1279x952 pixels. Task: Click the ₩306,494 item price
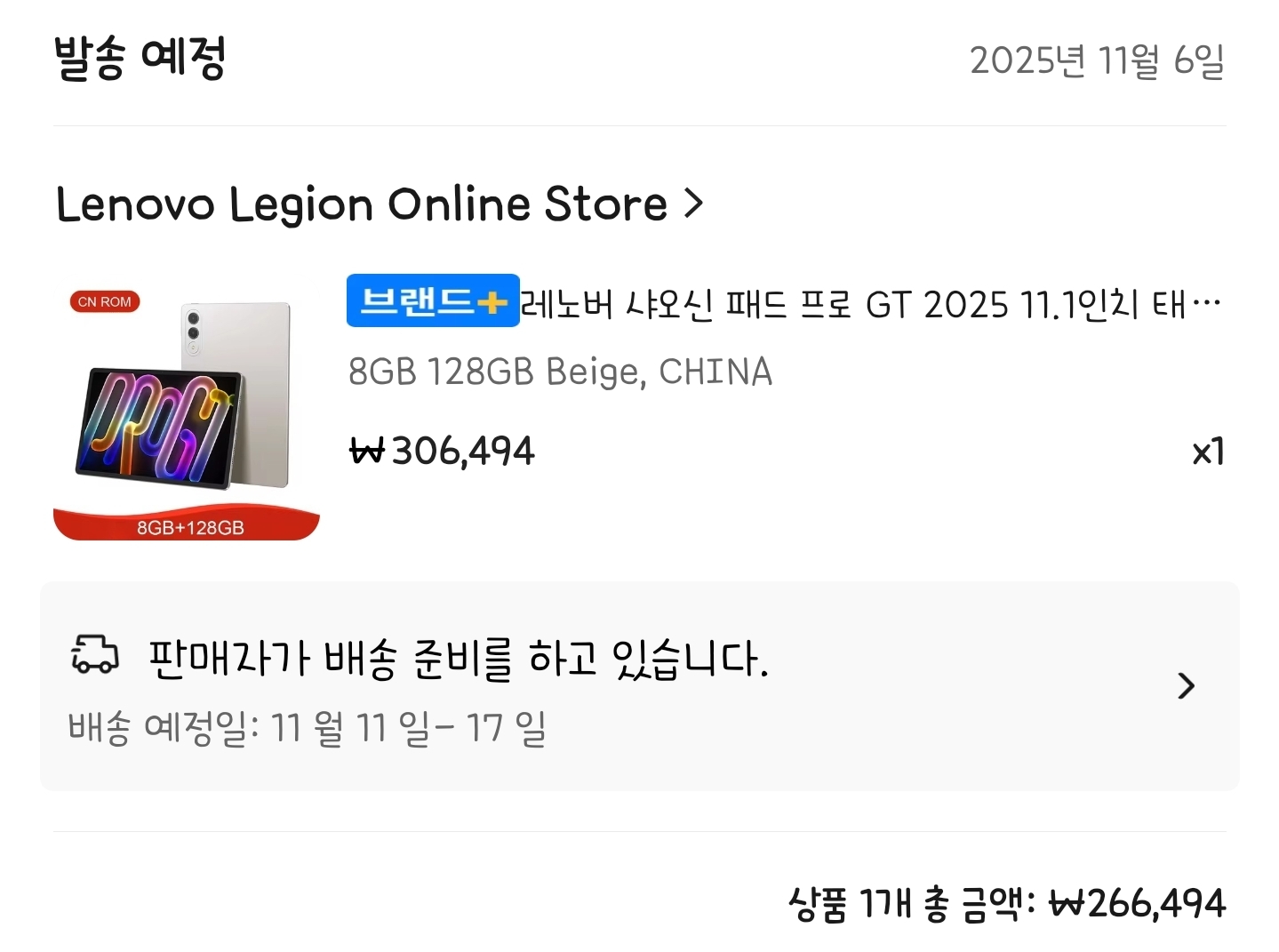[x=442, y=451]
